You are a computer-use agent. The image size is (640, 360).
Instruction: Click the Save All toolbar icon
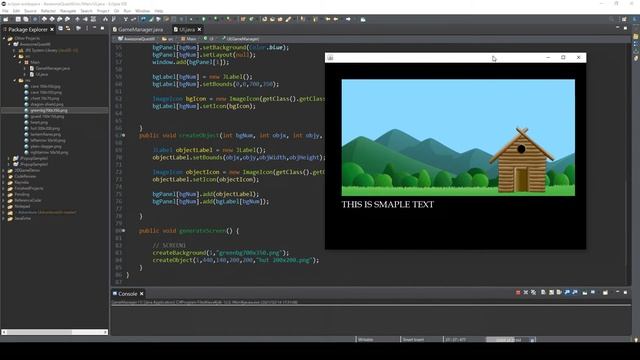[x=26, y=19]
